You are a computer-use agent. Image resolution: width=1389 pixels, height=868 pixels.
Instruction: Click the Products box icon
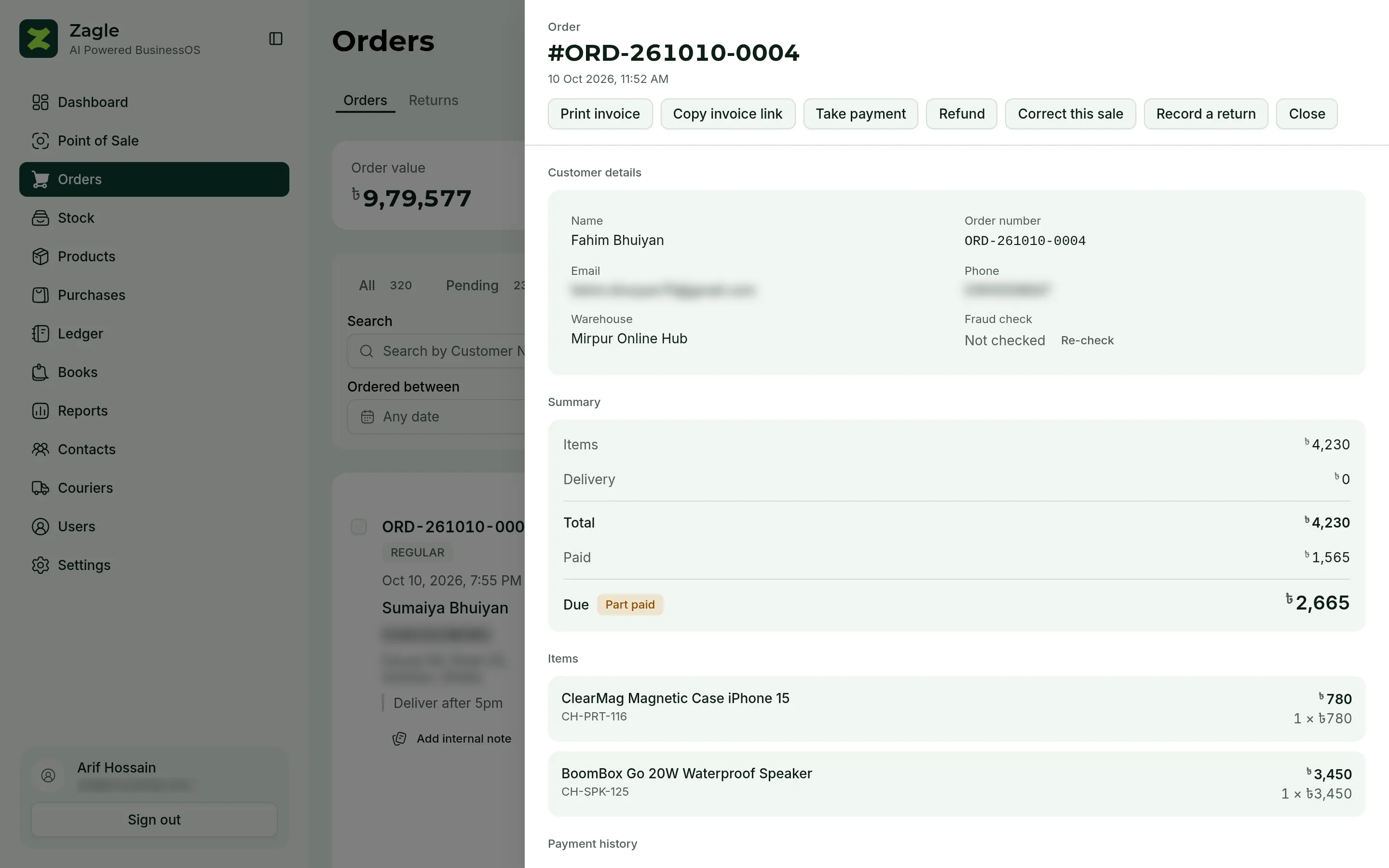[40, 257]
